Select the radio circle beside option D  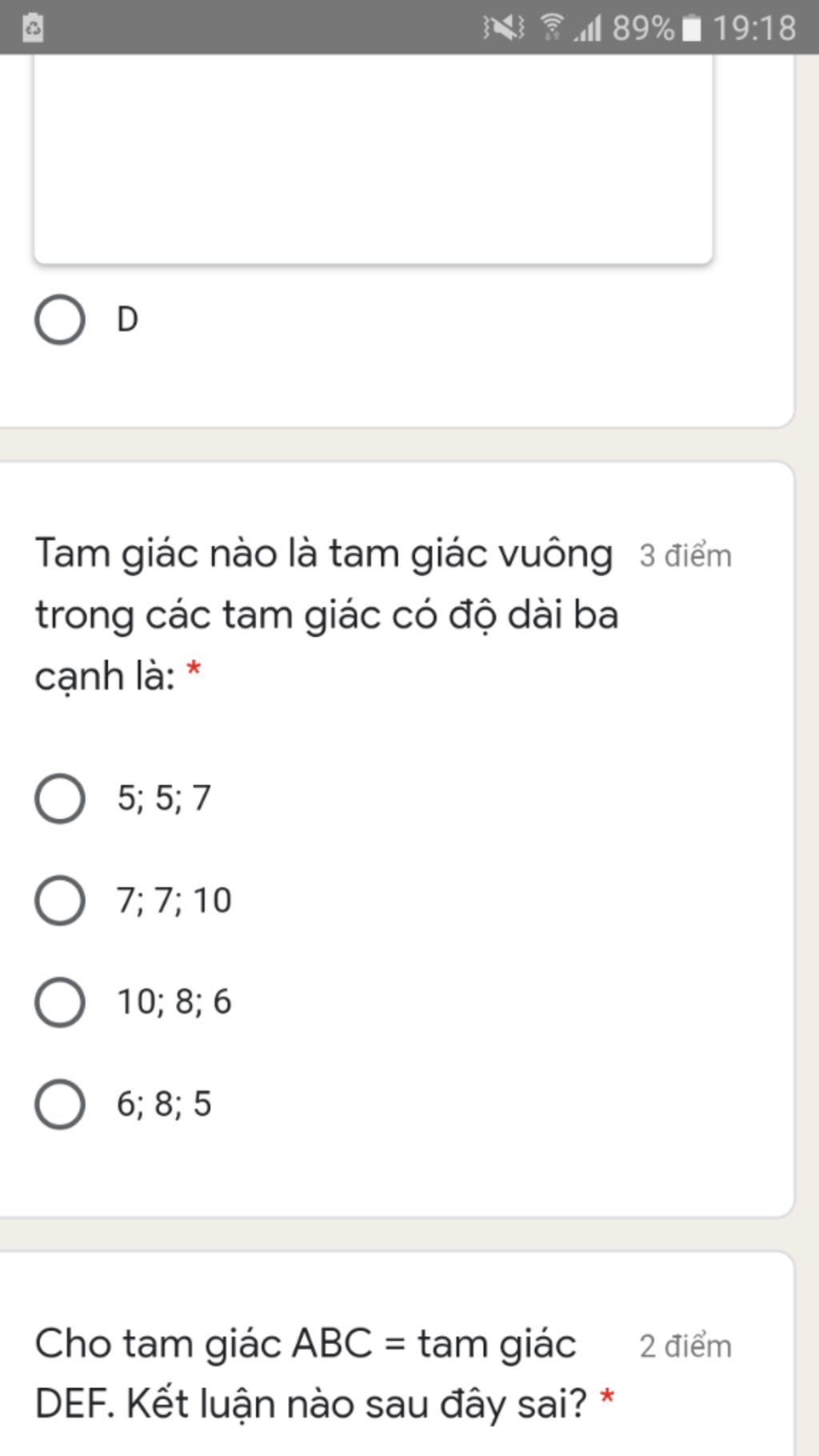60,320
